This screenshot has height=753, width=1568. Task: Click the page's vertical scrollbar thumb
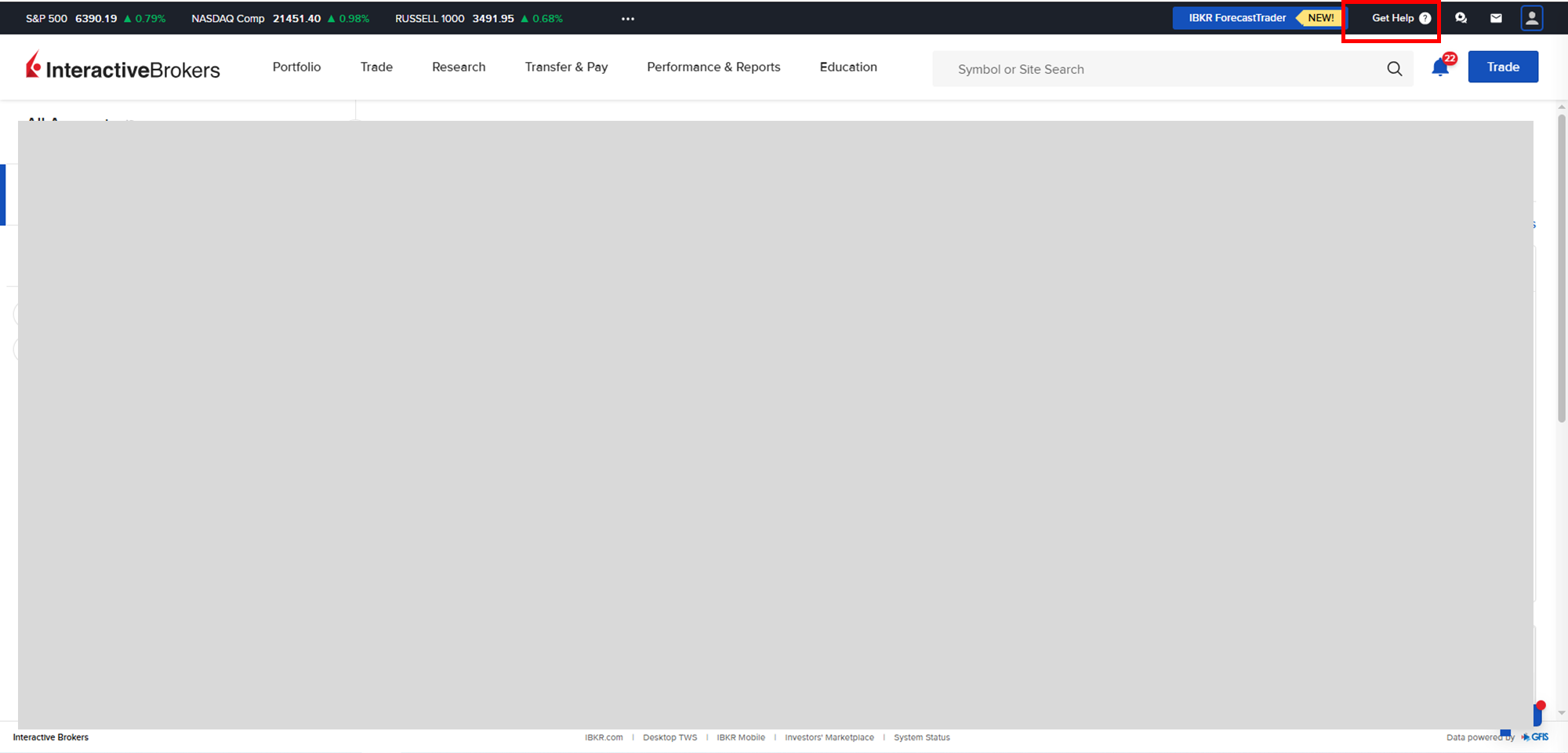1561,267
